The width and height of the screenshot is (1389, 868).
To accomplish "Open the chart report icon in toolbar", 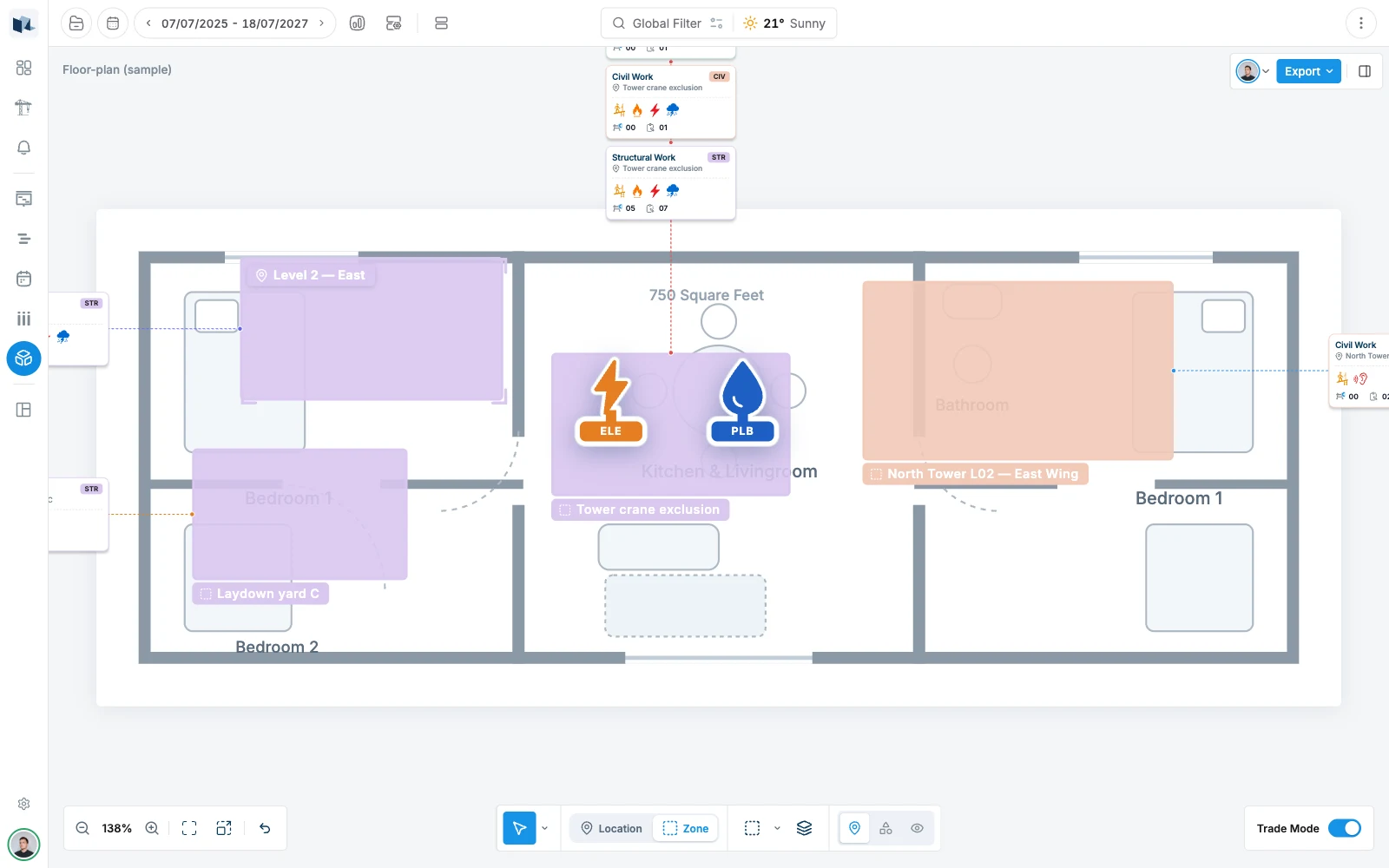I will 357,23.
